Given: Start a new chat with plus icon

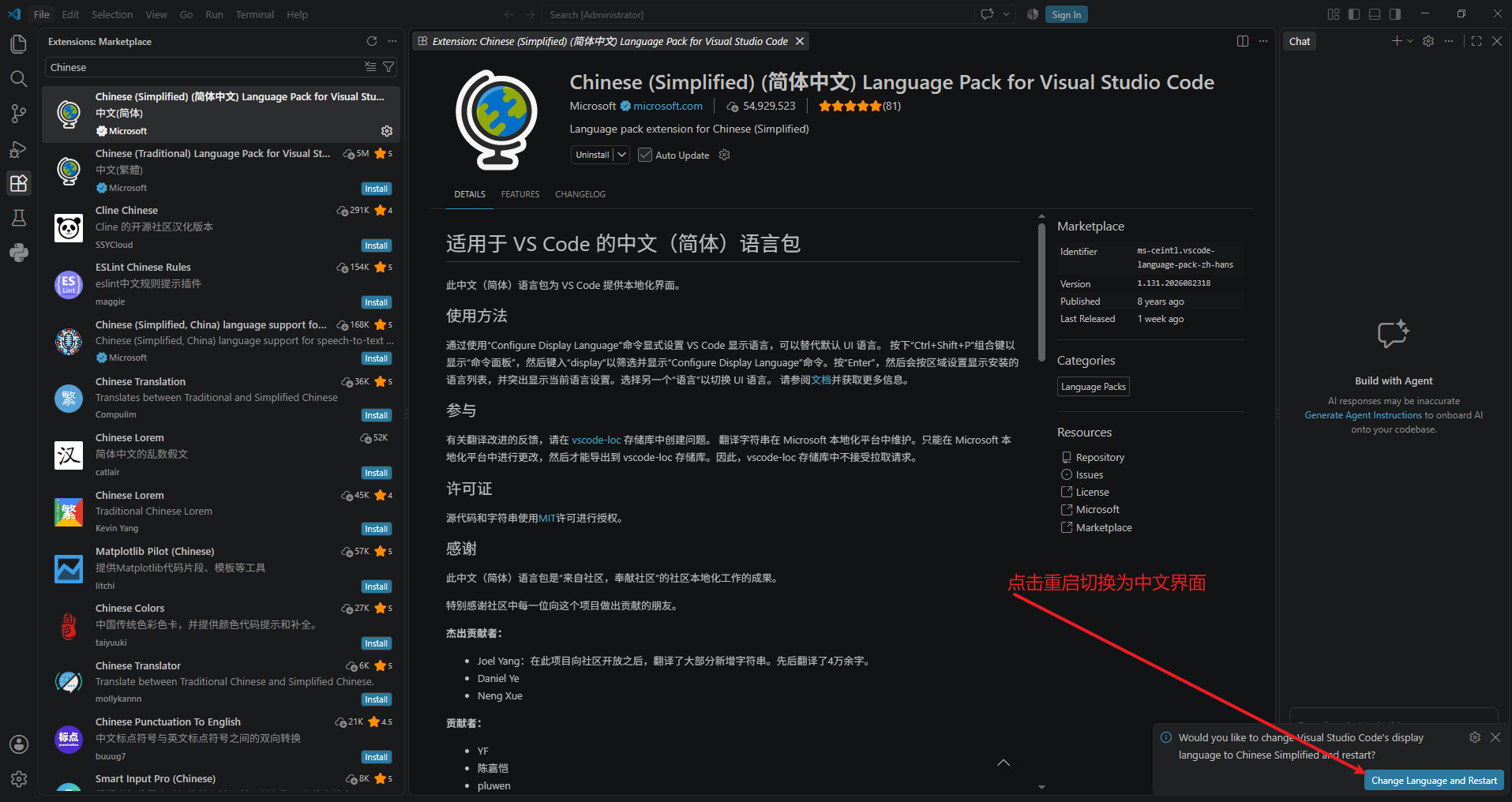Looking at the screenshot, I should click(1397, 41).
